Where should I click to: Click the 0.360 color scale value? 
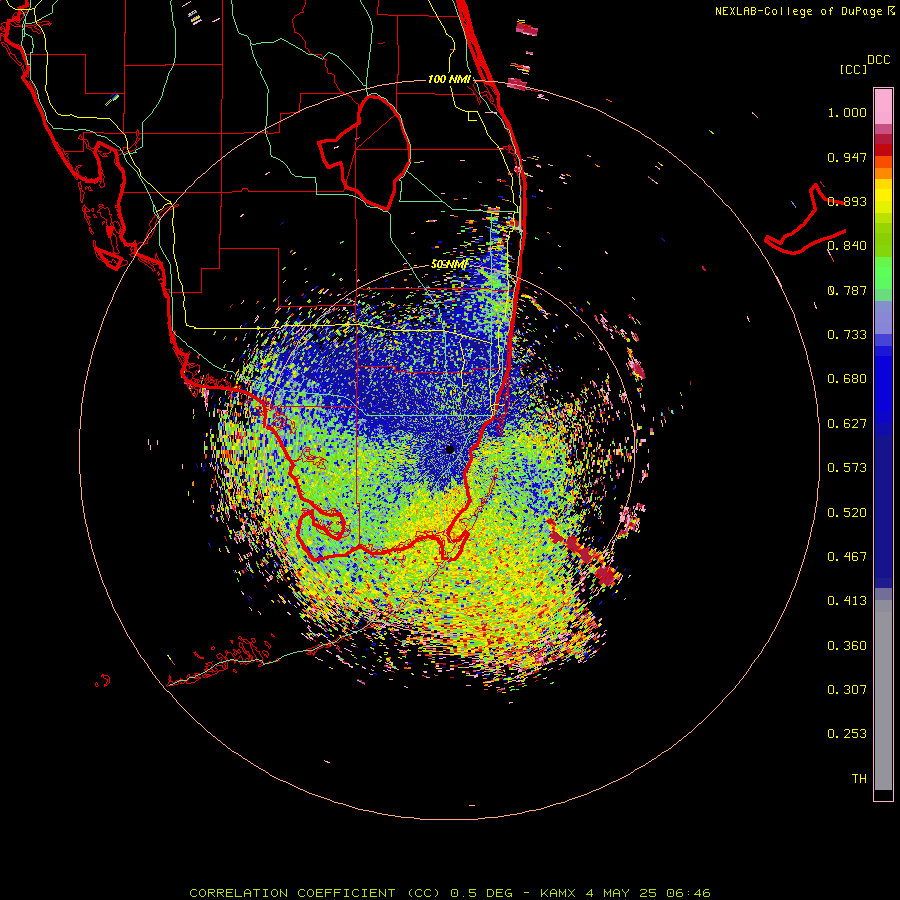pyautogui.click(x=847, y=646)
